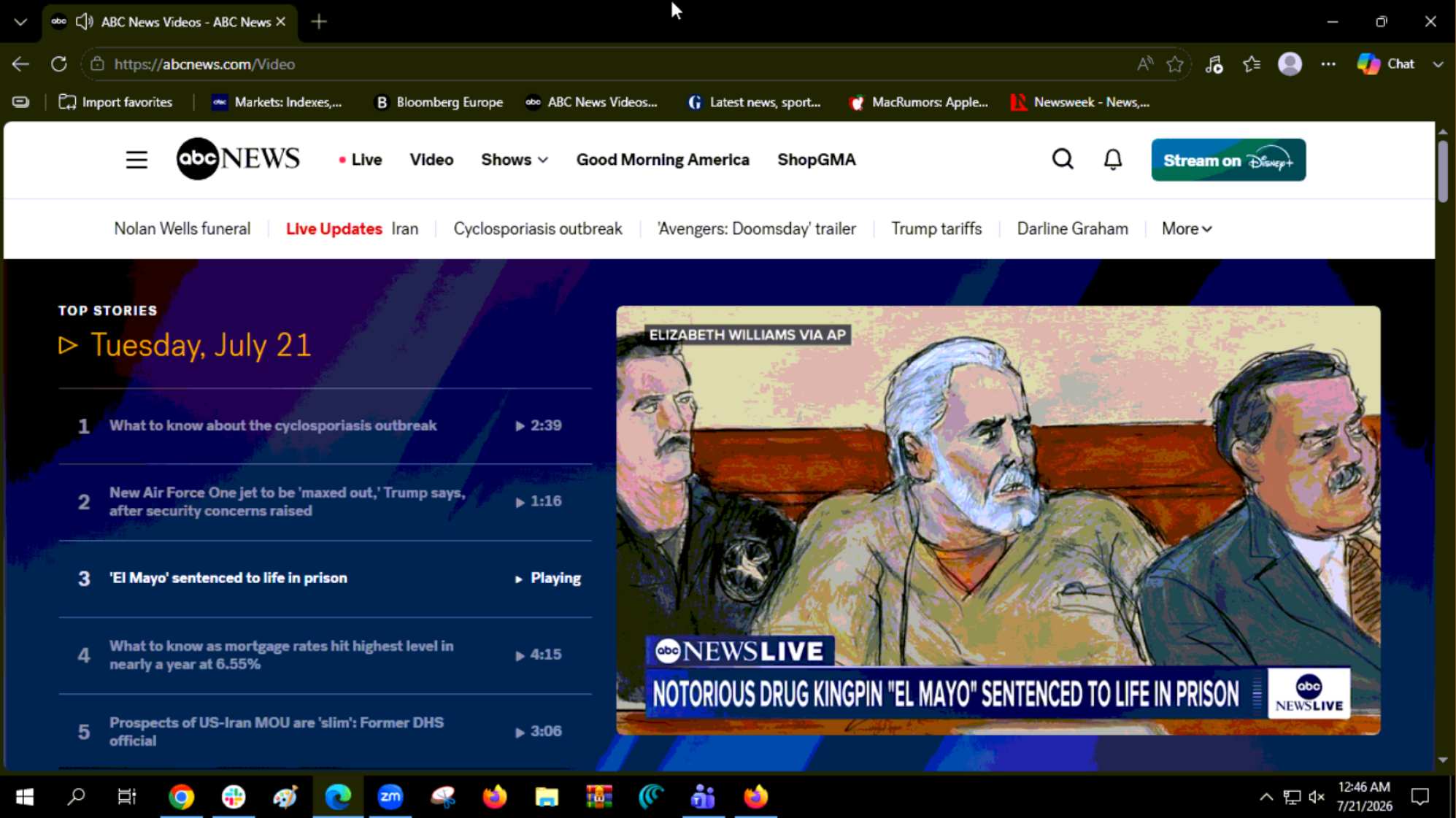
Task: Open Newsweek - News bookmark
Action: tap(1080, 102)
